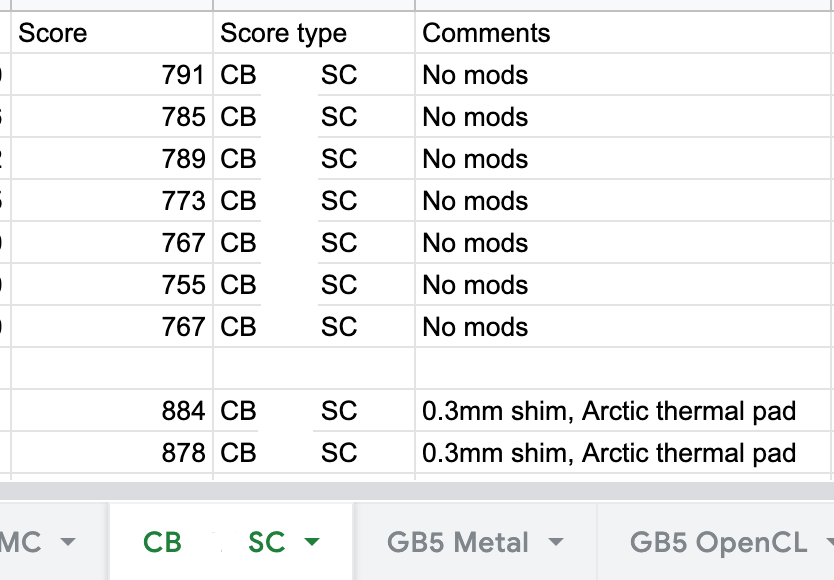Viewport: 834px width, 580px height.
Task: Select the score cell showing 773
Action: pos(112,201)
